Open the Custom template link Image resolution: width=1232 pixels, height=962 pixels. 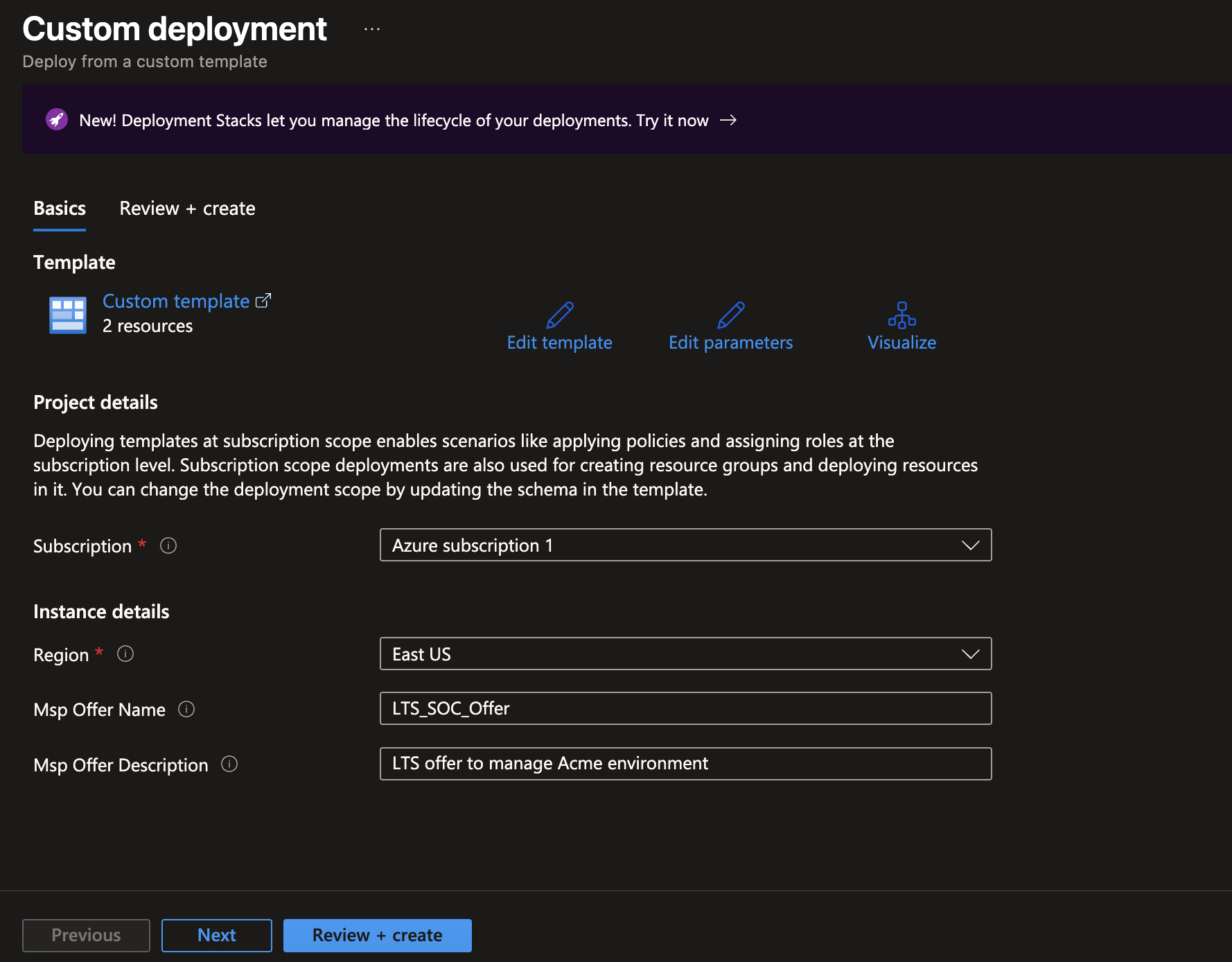coord(176,301)
